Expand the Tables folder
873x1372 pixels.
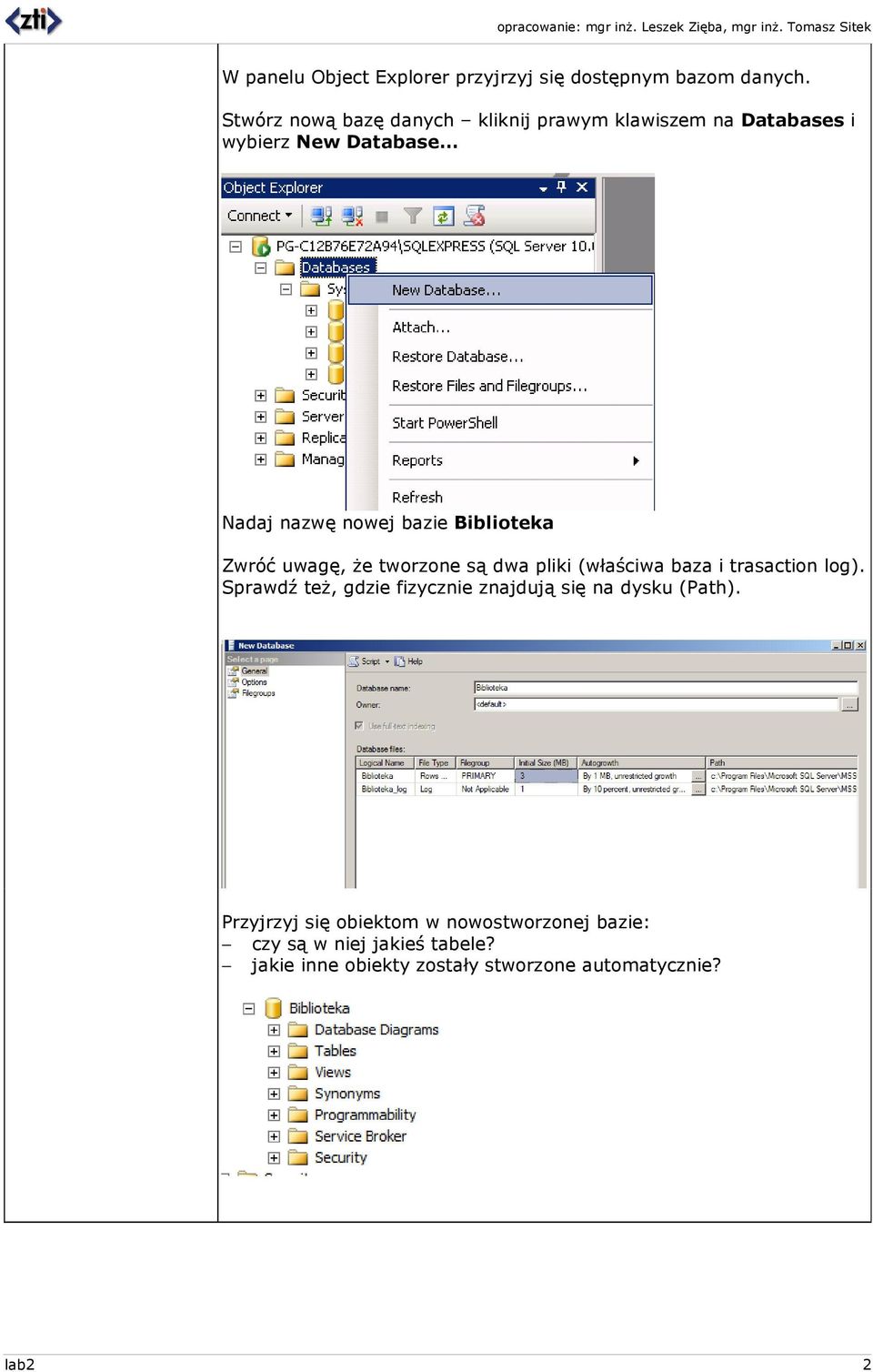pos(274,1051)
